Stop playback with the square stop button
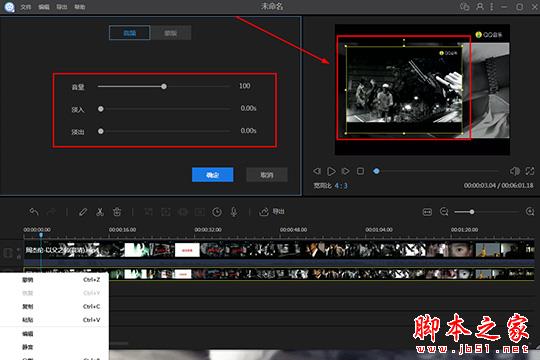Screen dimensions: 540x360 click(x=360, y=171)
